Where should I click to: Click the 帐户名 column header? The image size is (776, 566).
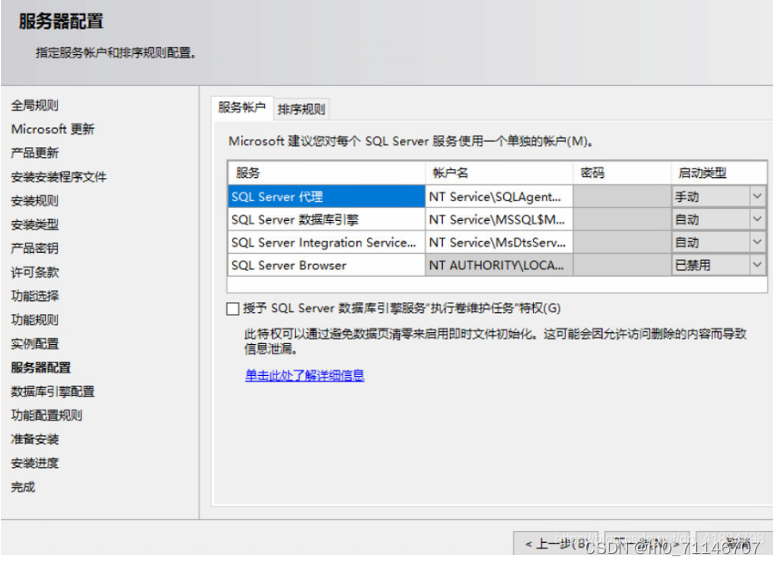tap(499, 173)
